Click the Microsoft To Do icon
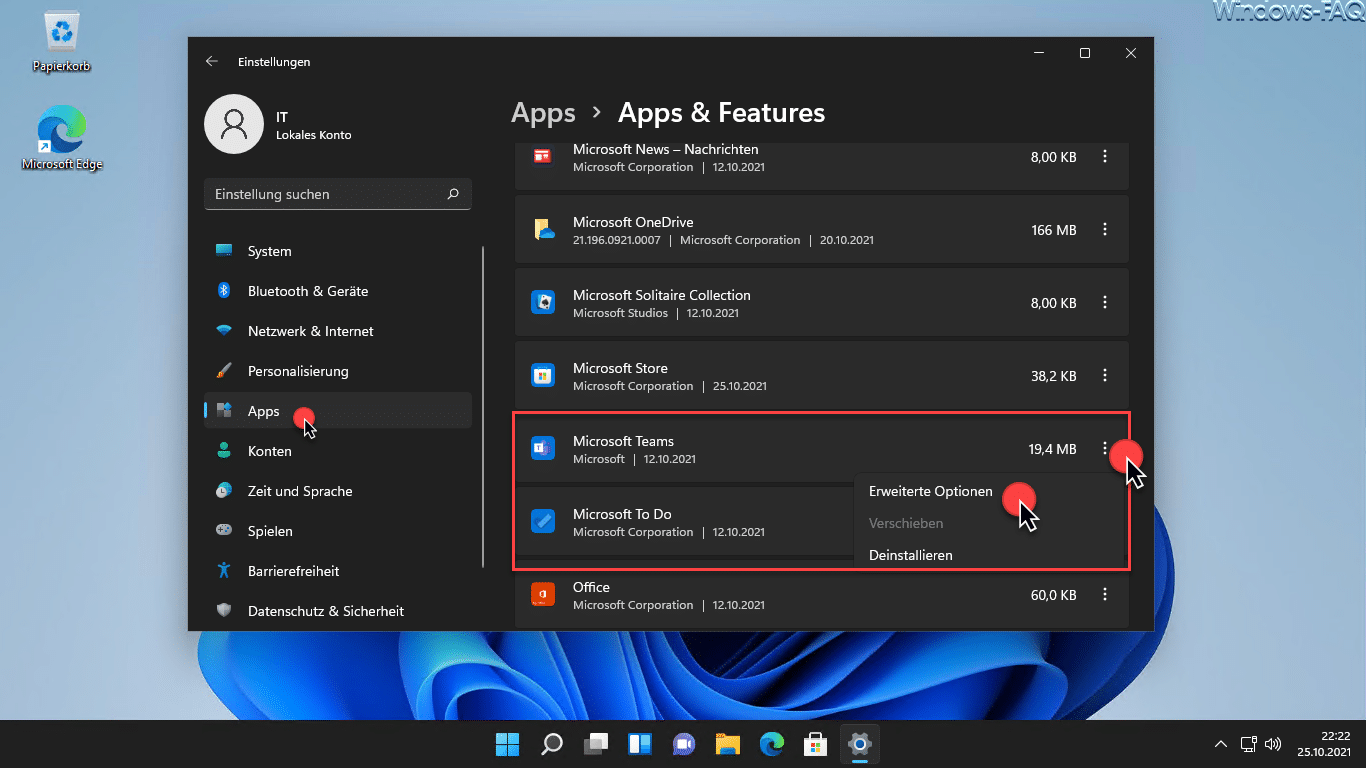This screenshot has height=768, width=1366. [x=542, y=522]
